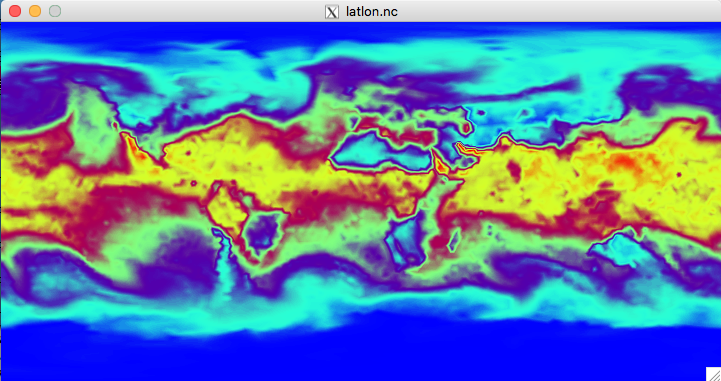Viewport: 721px width, 381px height.
Task: Click the striped resize grip in the window corner
Action: [x=713, y=374]
